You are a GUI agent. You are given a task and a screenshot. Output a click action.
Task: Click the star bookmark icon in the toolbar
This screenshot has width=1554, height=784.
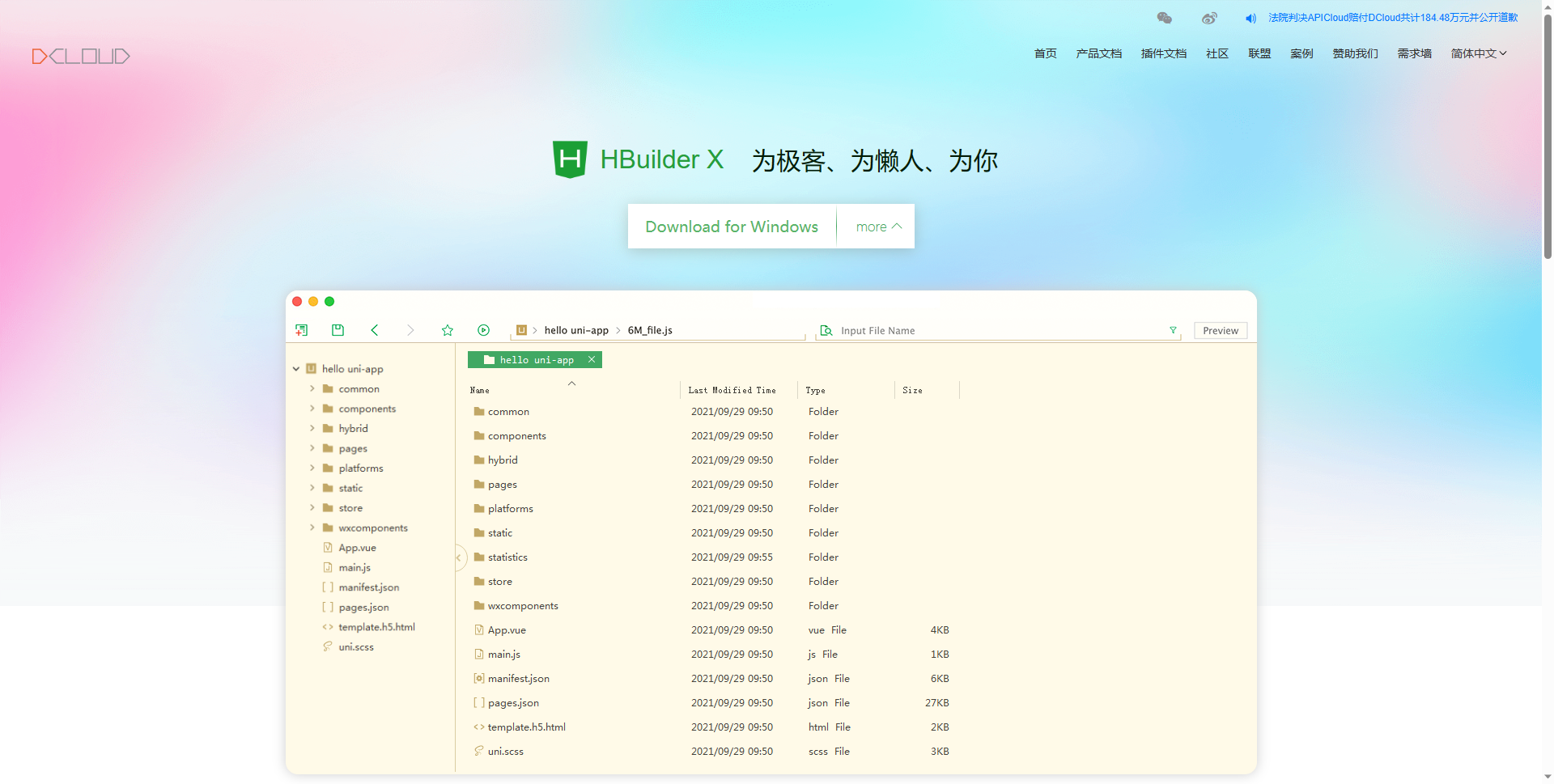pos(447,330)
